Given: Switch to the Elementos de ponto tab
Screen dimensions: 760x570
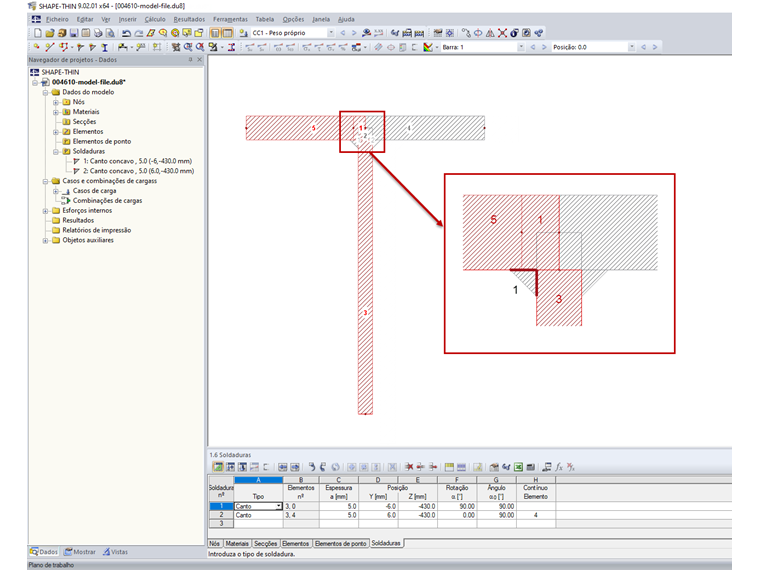Looking at the screenshot, I should [x=340, y=543].
